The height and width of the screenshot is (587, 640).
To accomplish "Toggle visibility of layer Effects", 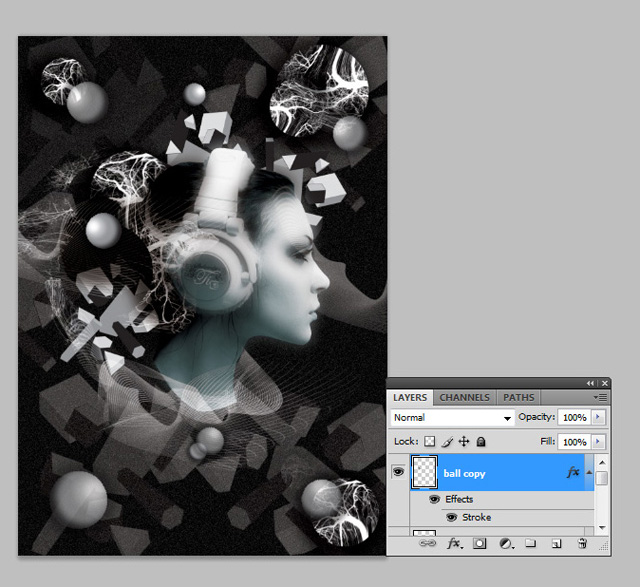I will [x=434, y=499].
